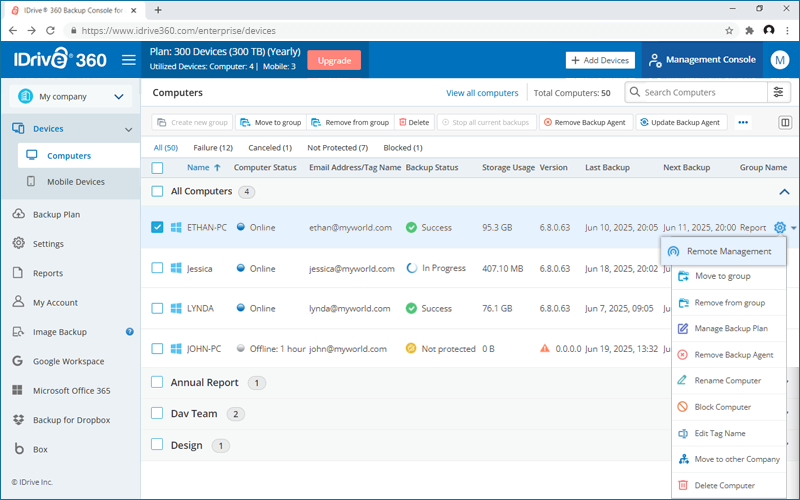
Task: Open the M user profile avatar
Action: (x=780, y=60)
